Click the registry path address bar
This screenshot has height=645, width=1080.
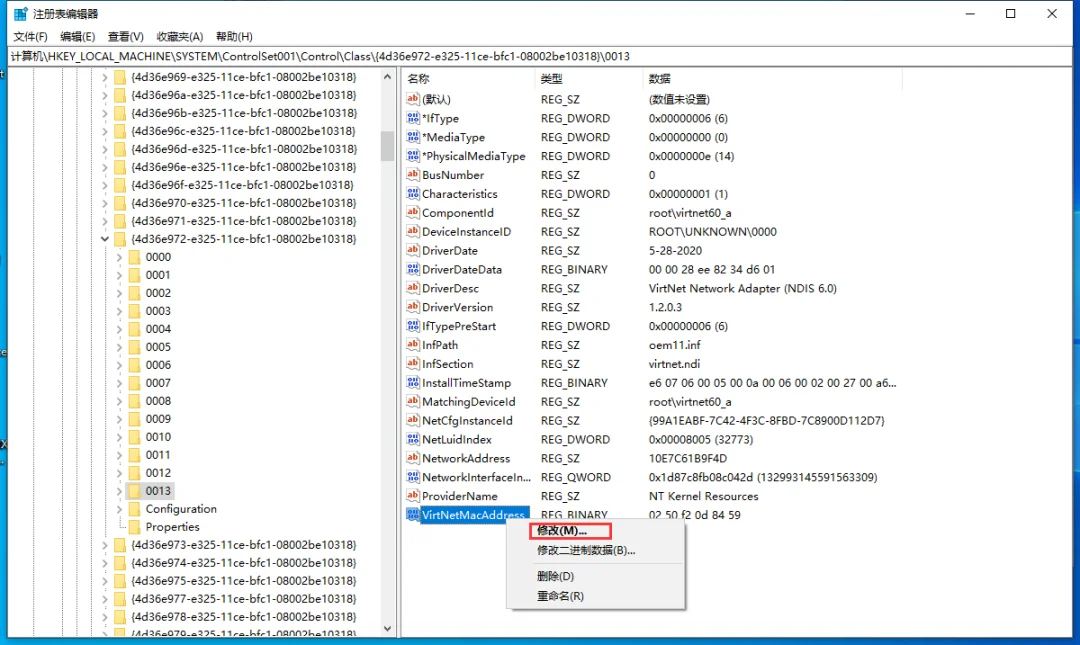[x=540, y=57]
